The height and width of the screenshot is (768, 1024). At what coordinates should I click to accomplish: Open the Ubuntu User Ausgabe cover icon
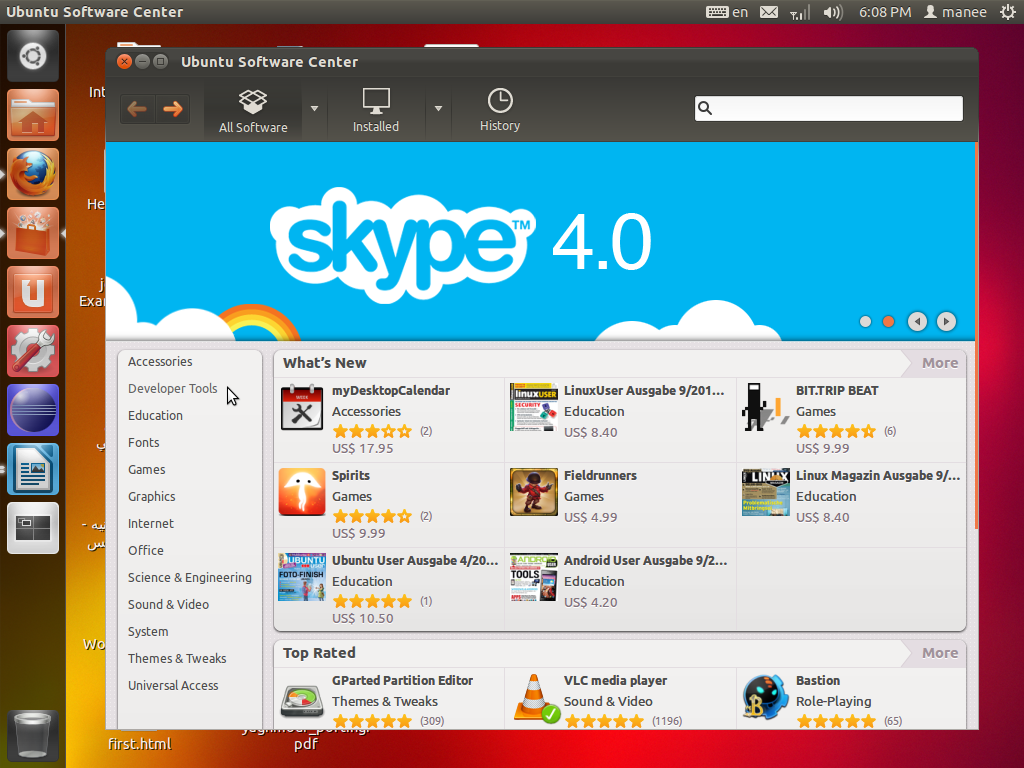(x=302, y=577)
